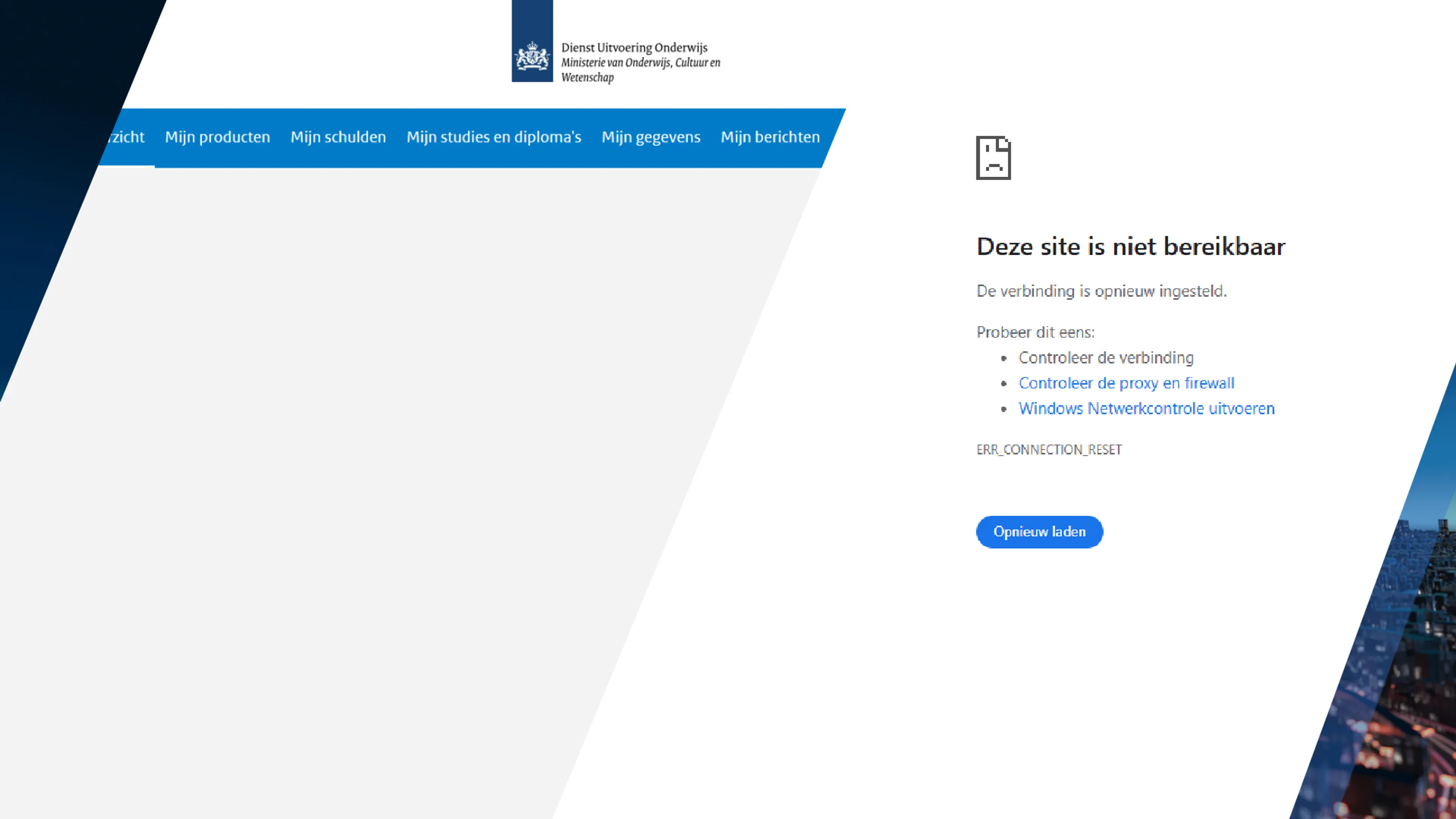Click Windows Netwerkcontrole uitvoeren link
This screenshot has width=1456, height=819.
1146,409
